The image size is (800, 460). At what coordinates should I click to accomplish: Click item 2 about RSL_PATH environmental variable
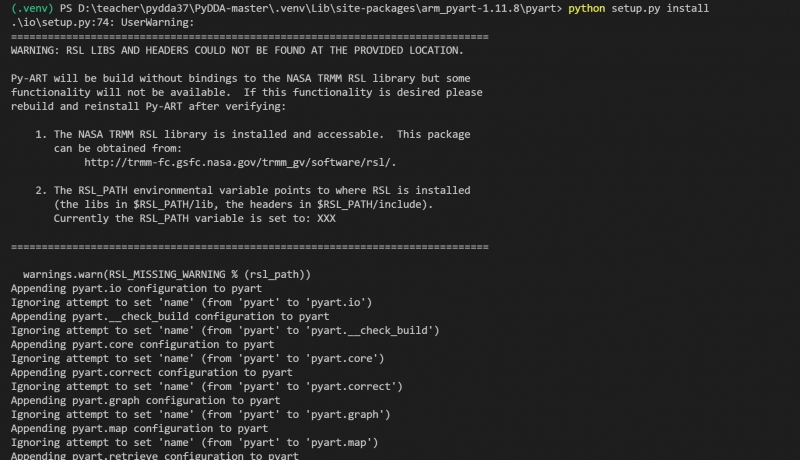click(260, 190)
